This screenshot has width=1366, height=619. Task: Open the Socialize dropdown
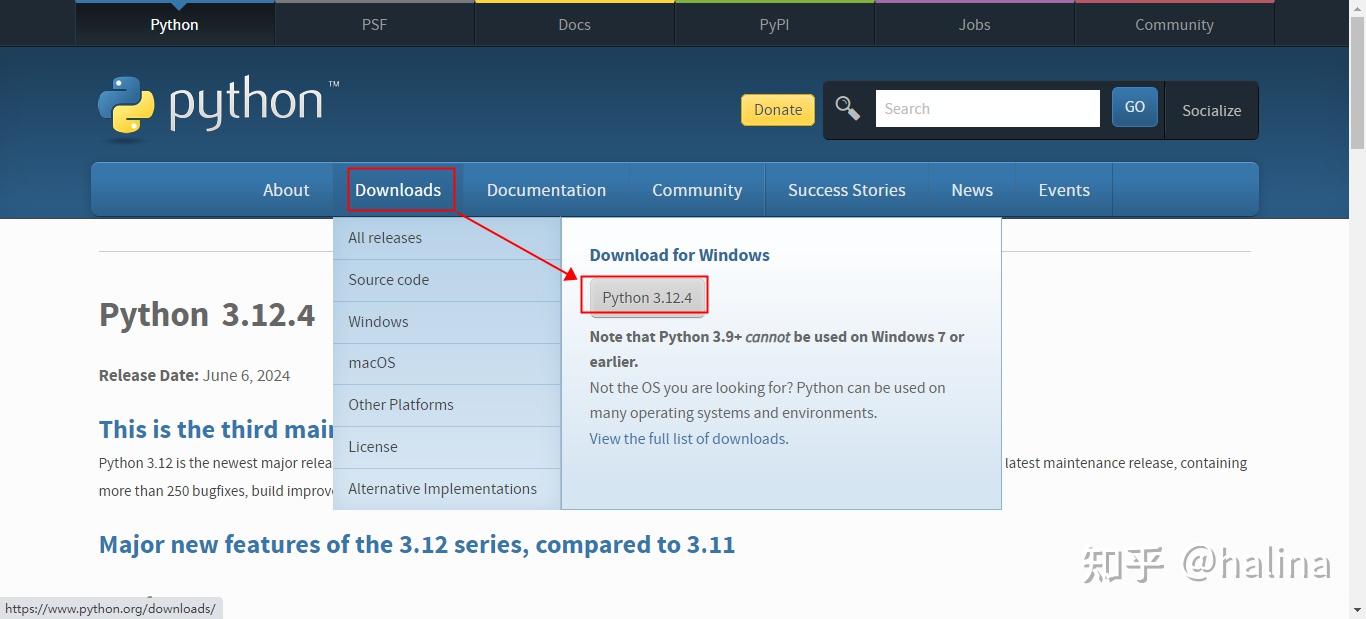click(1211, 110)
